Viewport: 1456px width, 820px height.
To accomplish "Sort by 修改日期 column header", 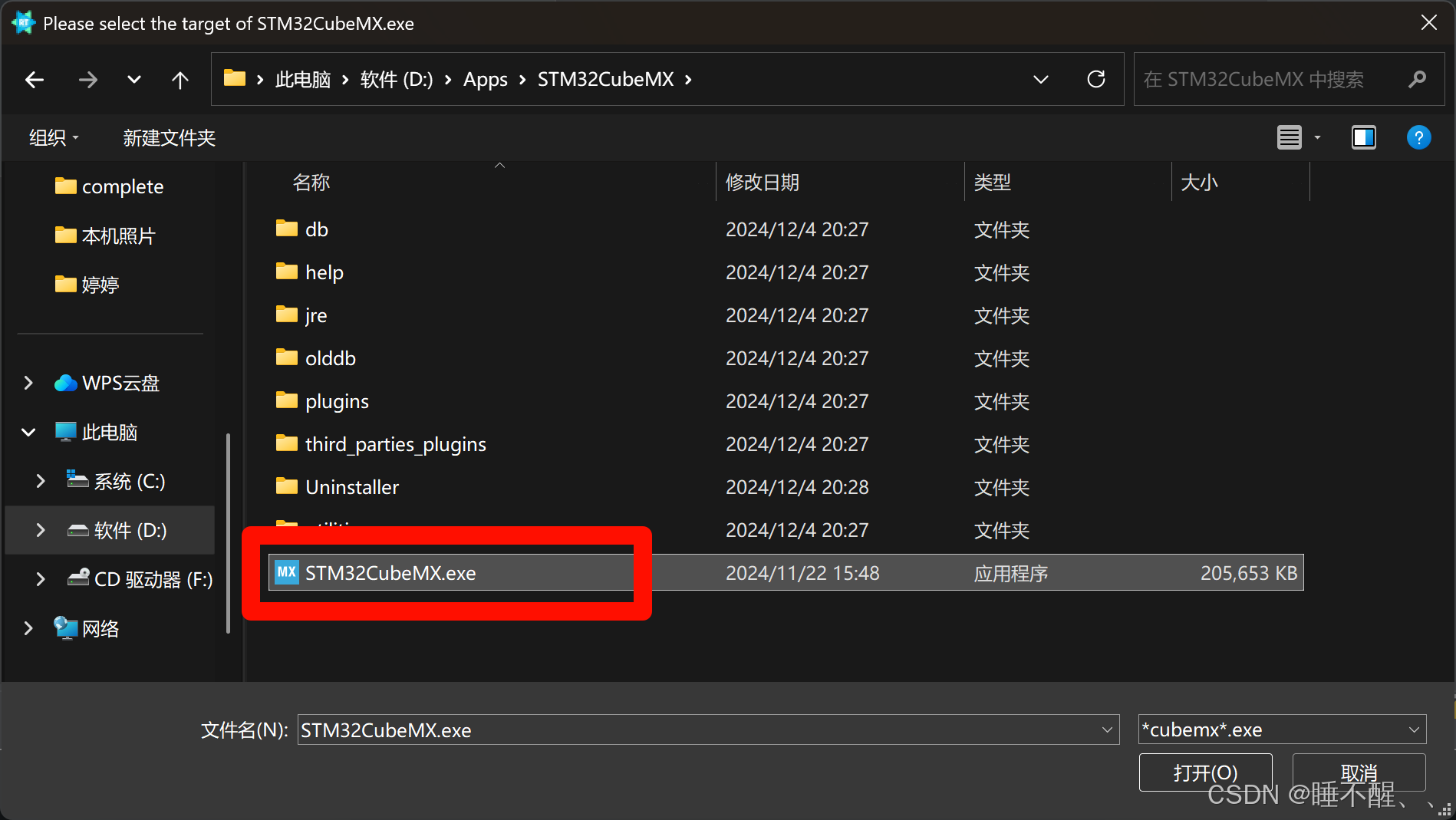I will pyautogui.click(x=763, y=183).
